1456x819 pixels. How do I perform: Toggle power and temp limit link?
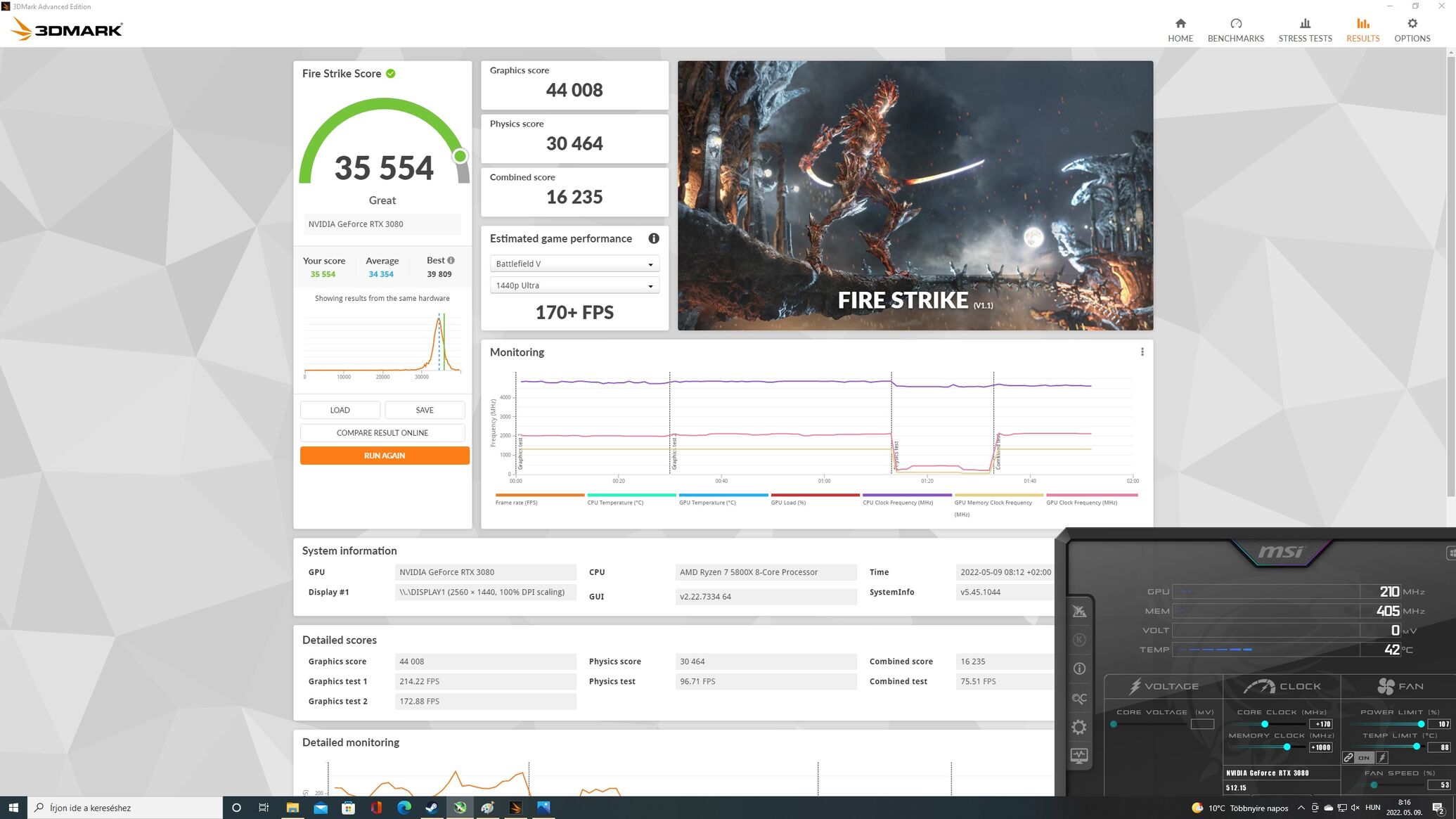click(x=1348, y=758)
